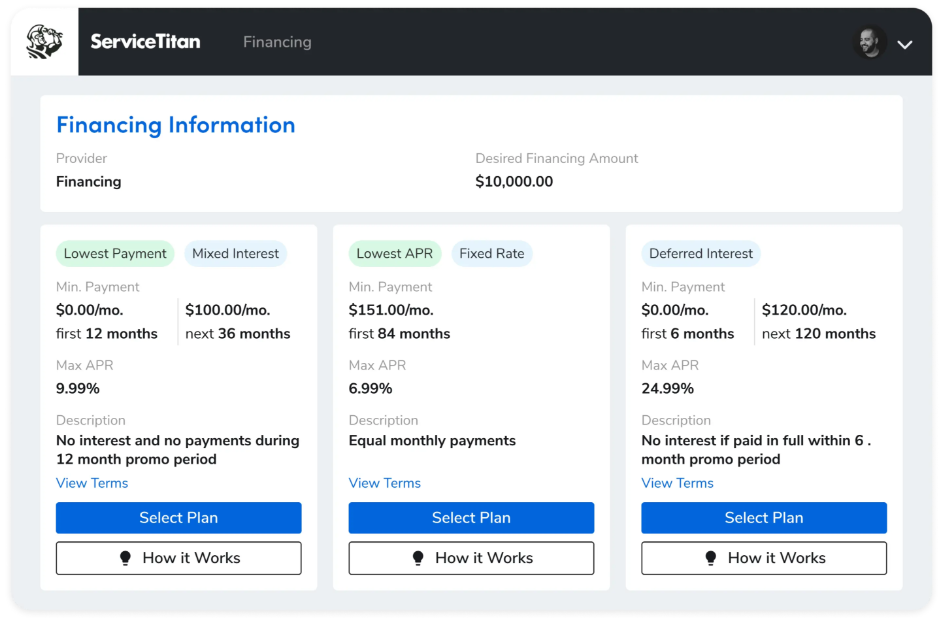Click the 'next 120 months' text

pos(818,333)
